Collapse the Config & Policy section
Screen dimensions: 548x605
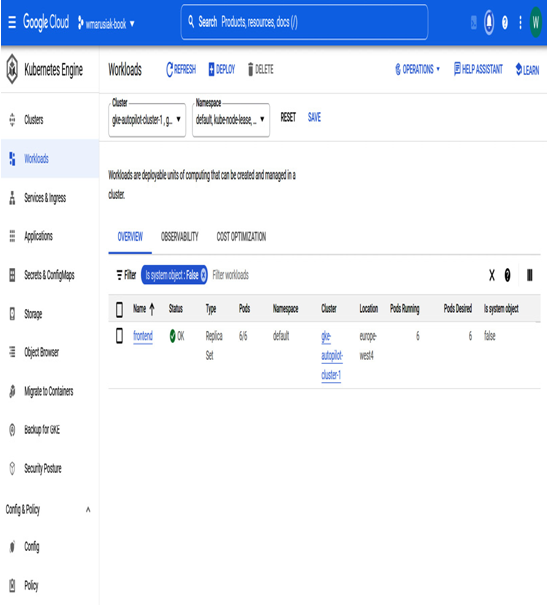88,509
